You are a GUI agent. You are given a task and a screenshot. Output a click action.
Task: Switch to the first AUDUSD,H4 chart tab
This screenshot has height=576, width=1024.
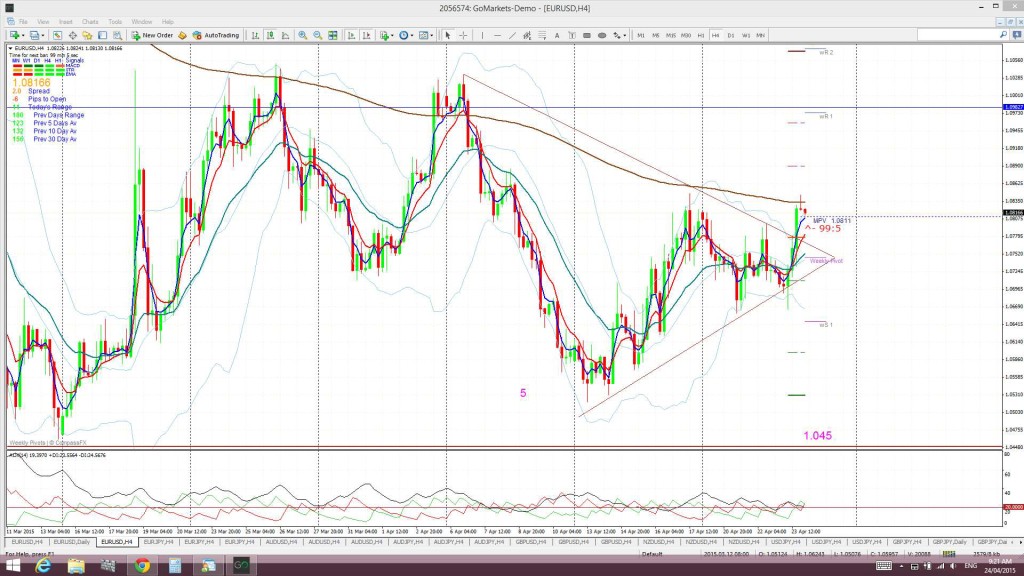tap(281, 542)
